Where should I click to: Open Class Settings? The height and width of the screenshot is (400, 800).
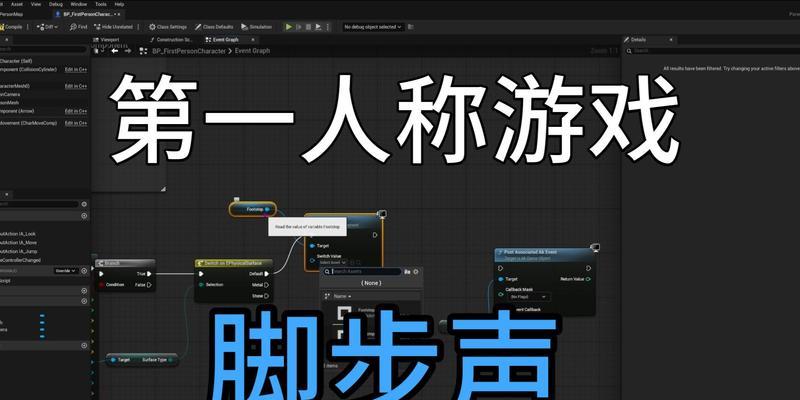pyautogui.click(x=168, y=27)
